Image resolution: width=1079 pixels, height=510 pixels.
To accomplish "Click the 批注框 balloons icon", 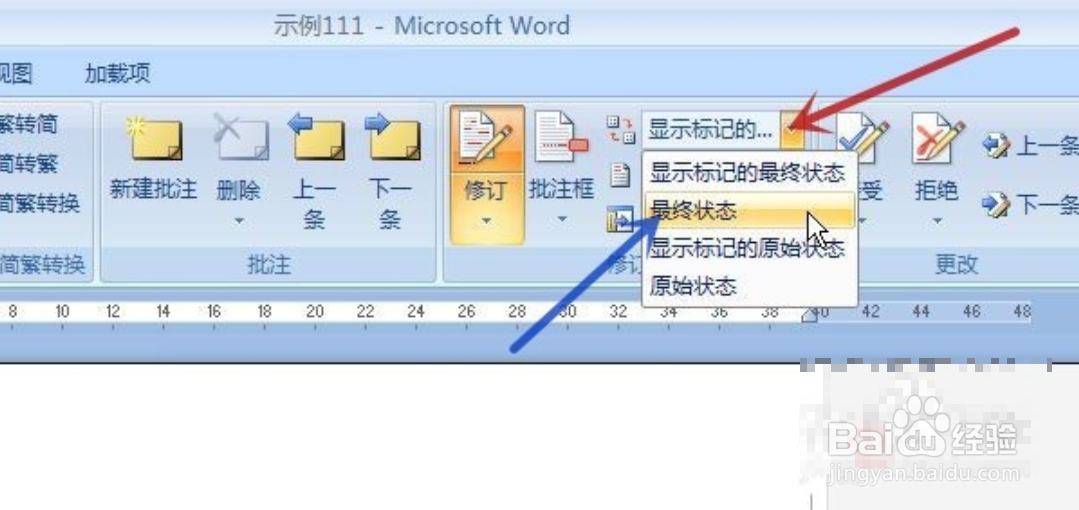I will click(561, 138).
